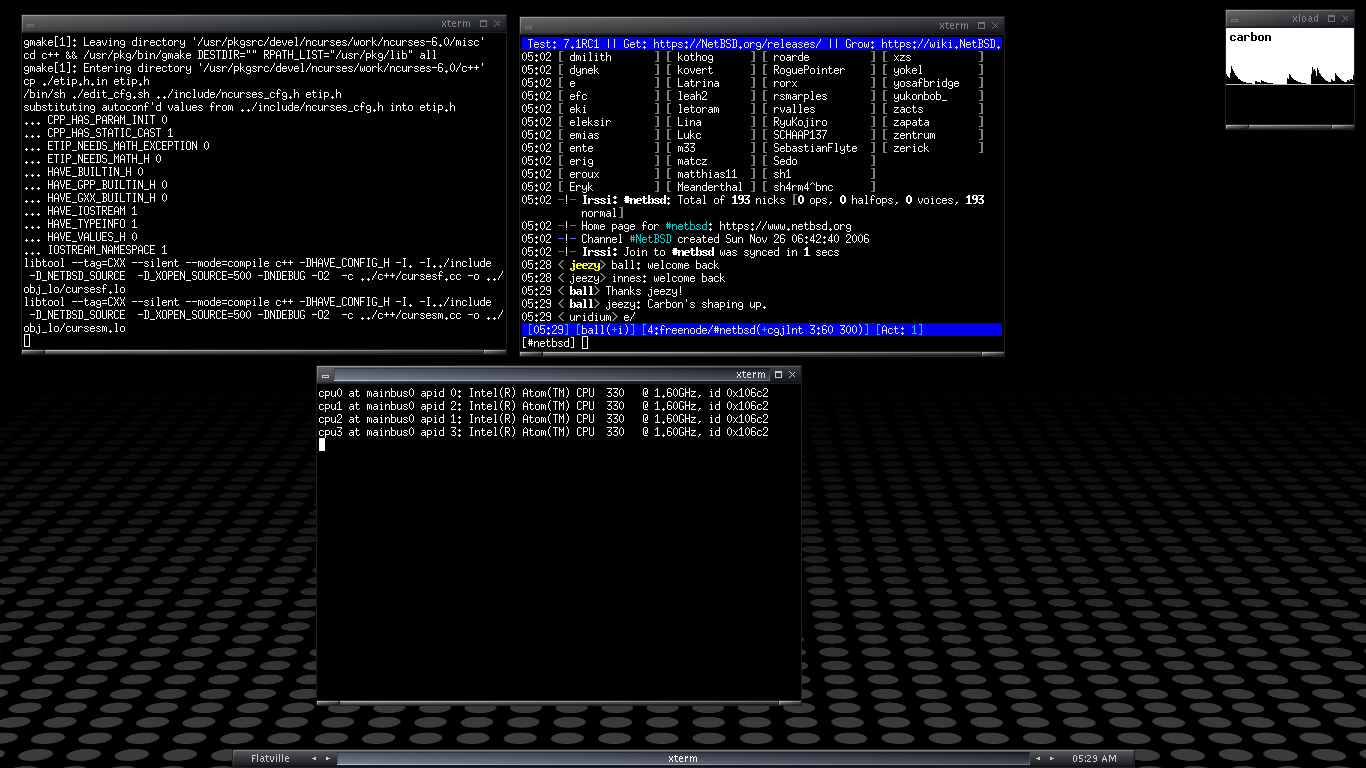This screenshot has width=1366, height=768.
Task: Click the 'cp ./etip.h.in etip.h' line
Action: coord(86,81)
